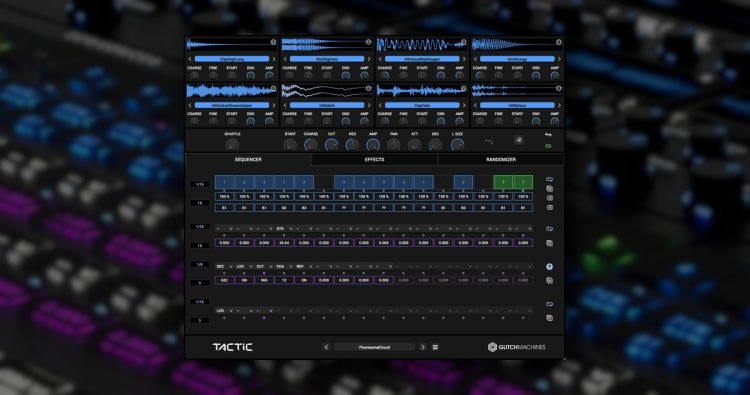Click the TACTIC logo
Image resolution: width=750 pixels, height=395 pixels.
232,347
